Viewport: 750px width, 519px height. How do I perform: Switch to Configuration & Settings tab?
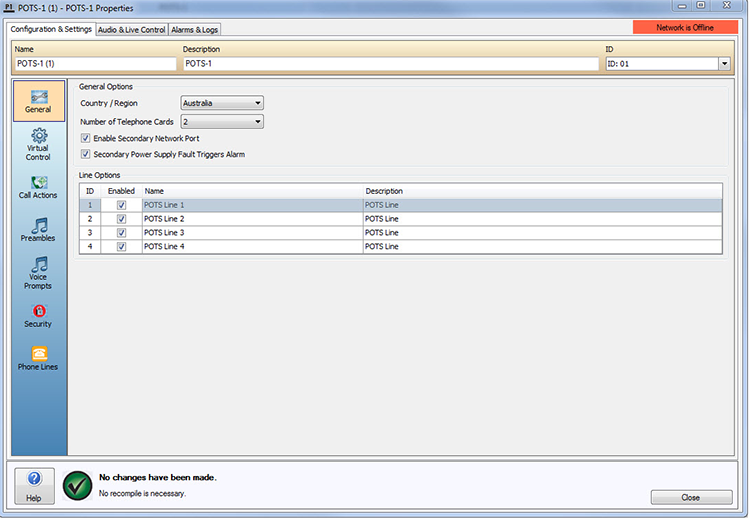(x=51, y=29)
